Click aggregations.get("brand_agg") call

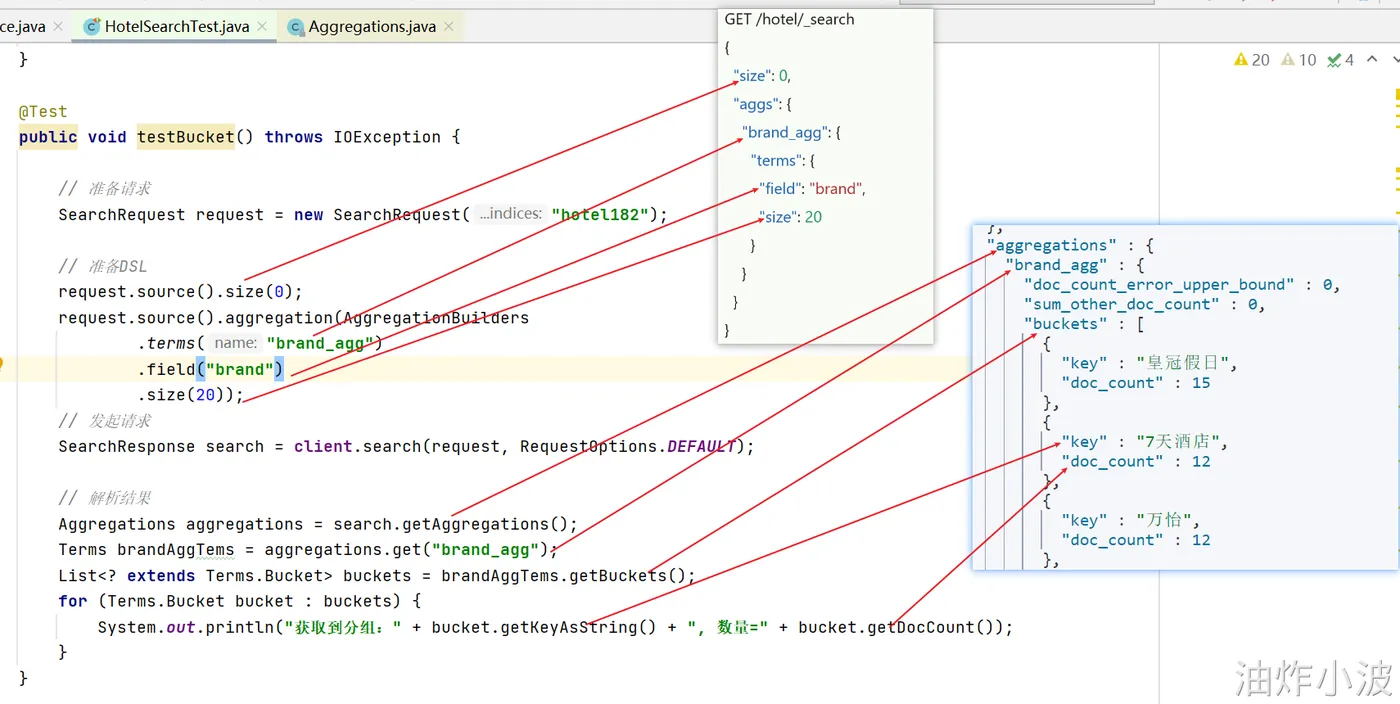(x=406, y=550)
